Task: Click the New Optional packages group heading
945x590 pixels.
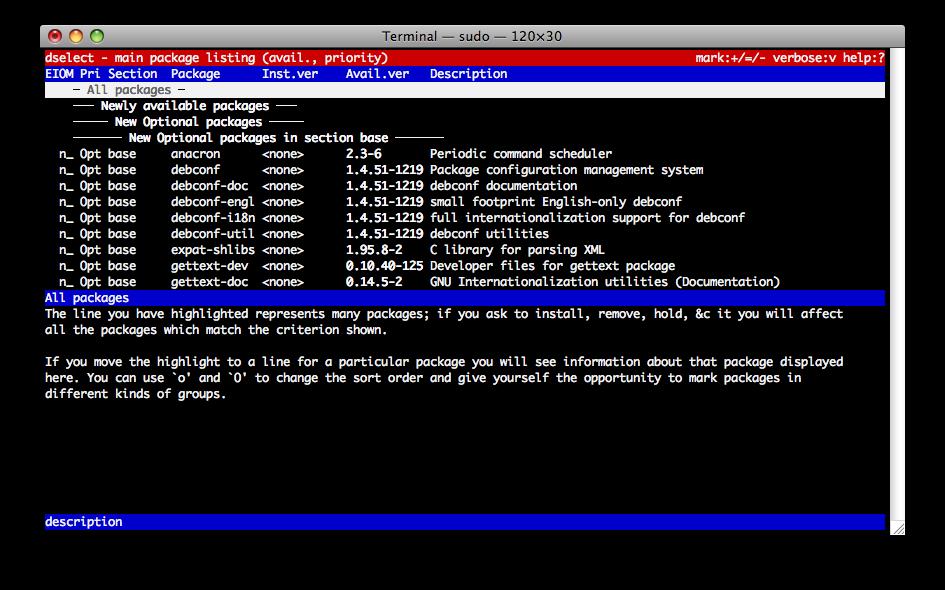Action: point(188,122)
